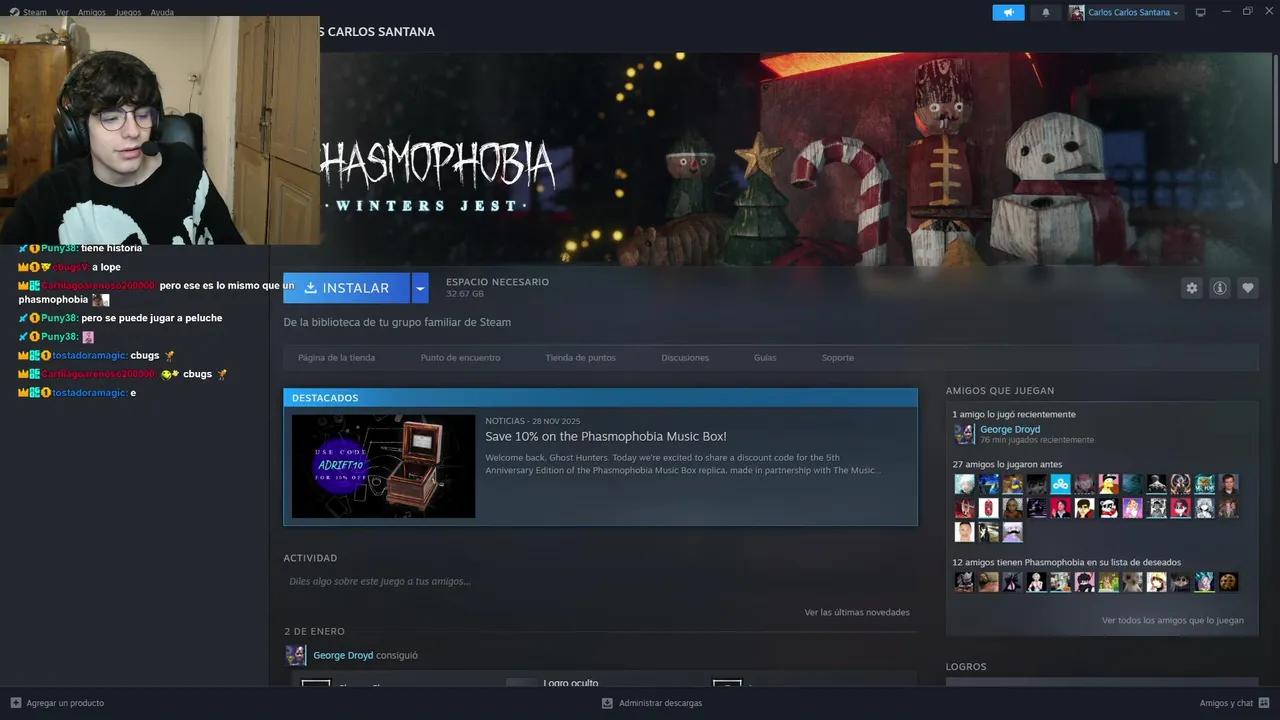Click 'De la biblioteca de tu grupo familiar' text
This screenshot has width=1280, height=720.
pyautogui.click(x=397, y=322)
